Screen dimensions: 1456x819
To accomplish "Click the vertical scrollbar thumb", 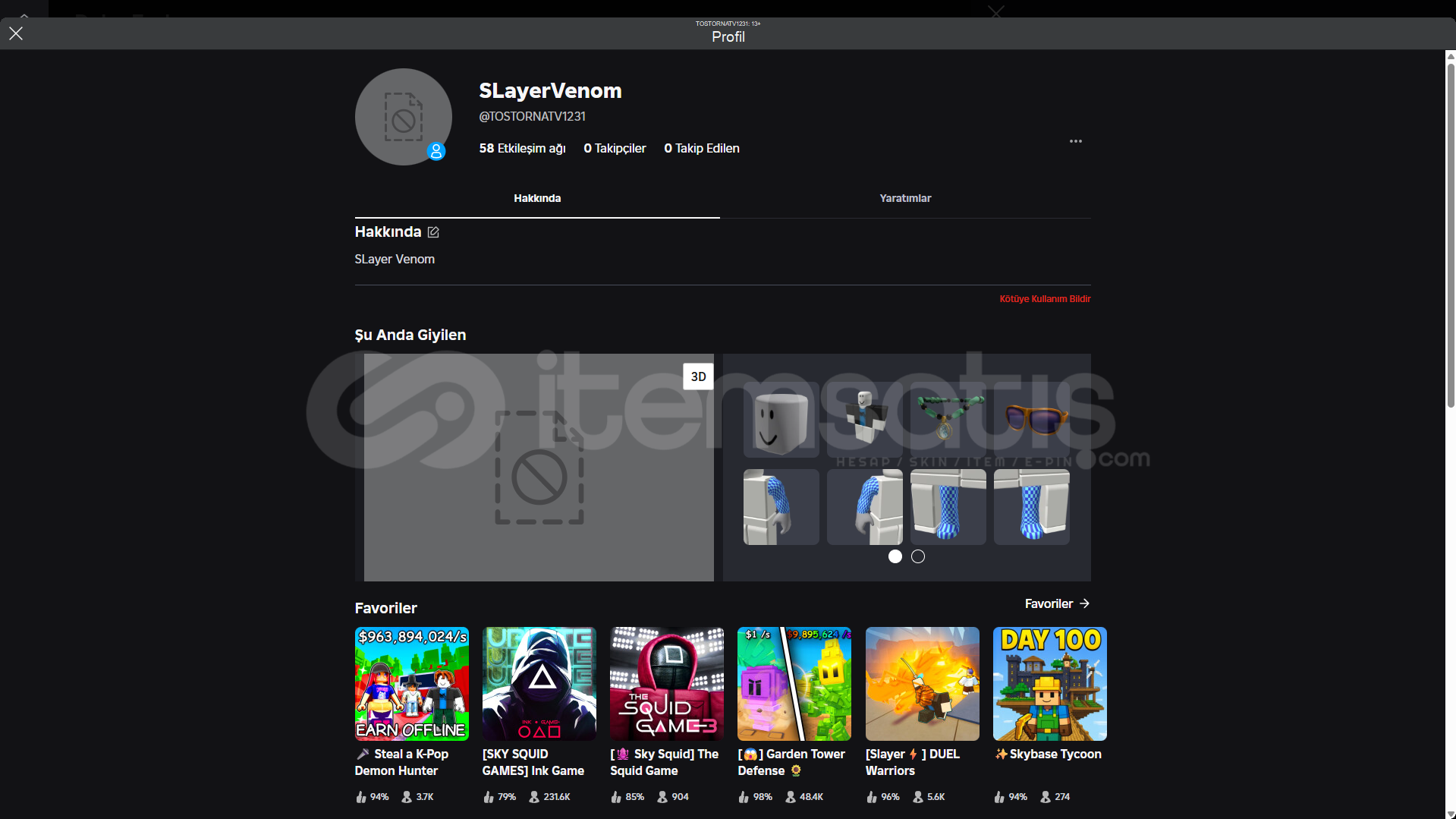I will [1450, 235].
